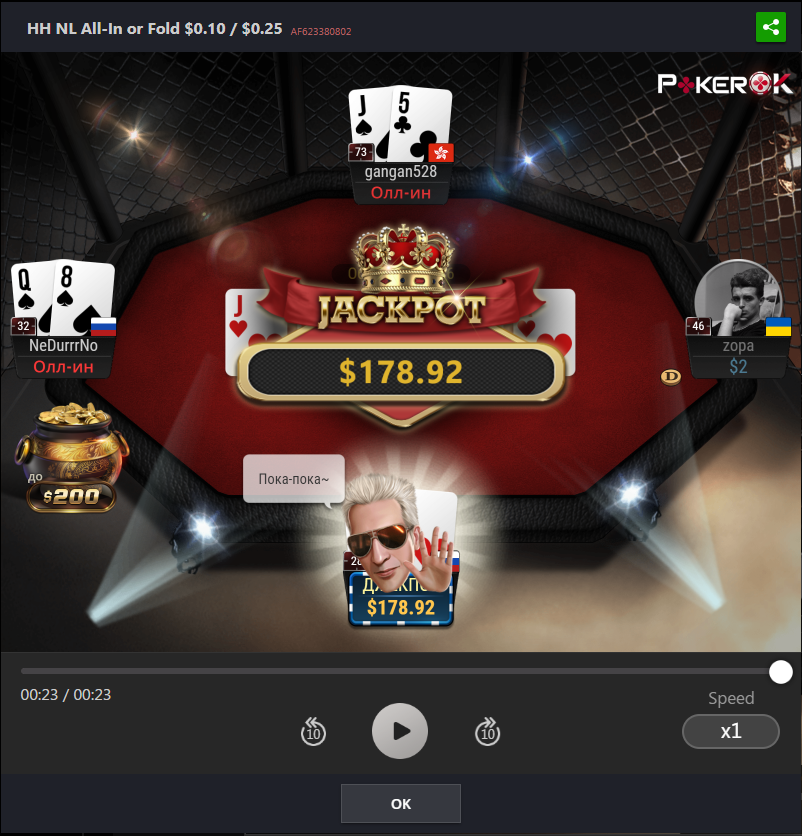
Task: Click the PokerOK logo
Action: [x=724, y=84]
